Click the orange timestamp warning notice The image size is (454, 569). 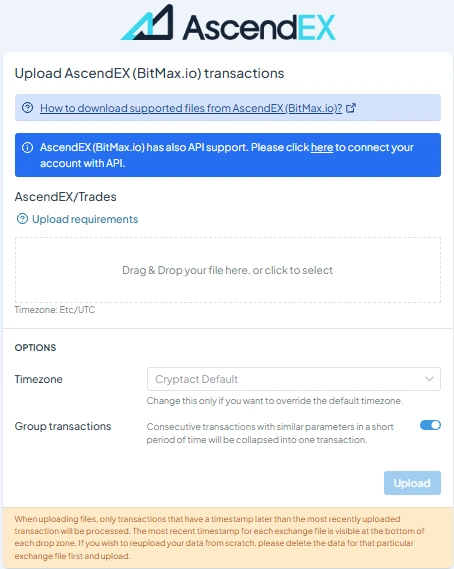coord(228,538)
